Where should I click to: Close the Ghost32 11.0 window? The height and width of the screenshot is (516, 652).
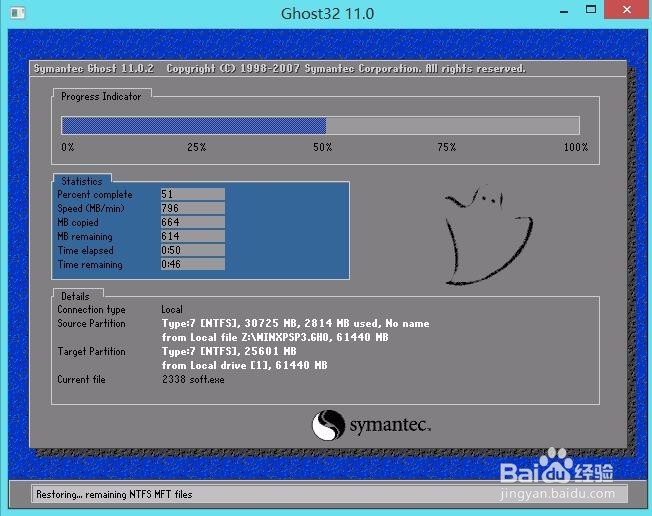click(627, 10)
